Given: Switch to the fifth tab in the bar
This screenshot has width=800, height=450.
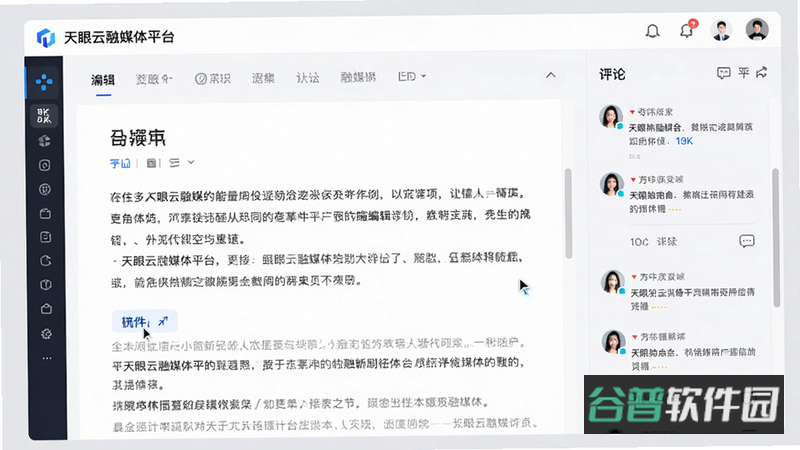Looking at the screenshot, I should 308,78.
